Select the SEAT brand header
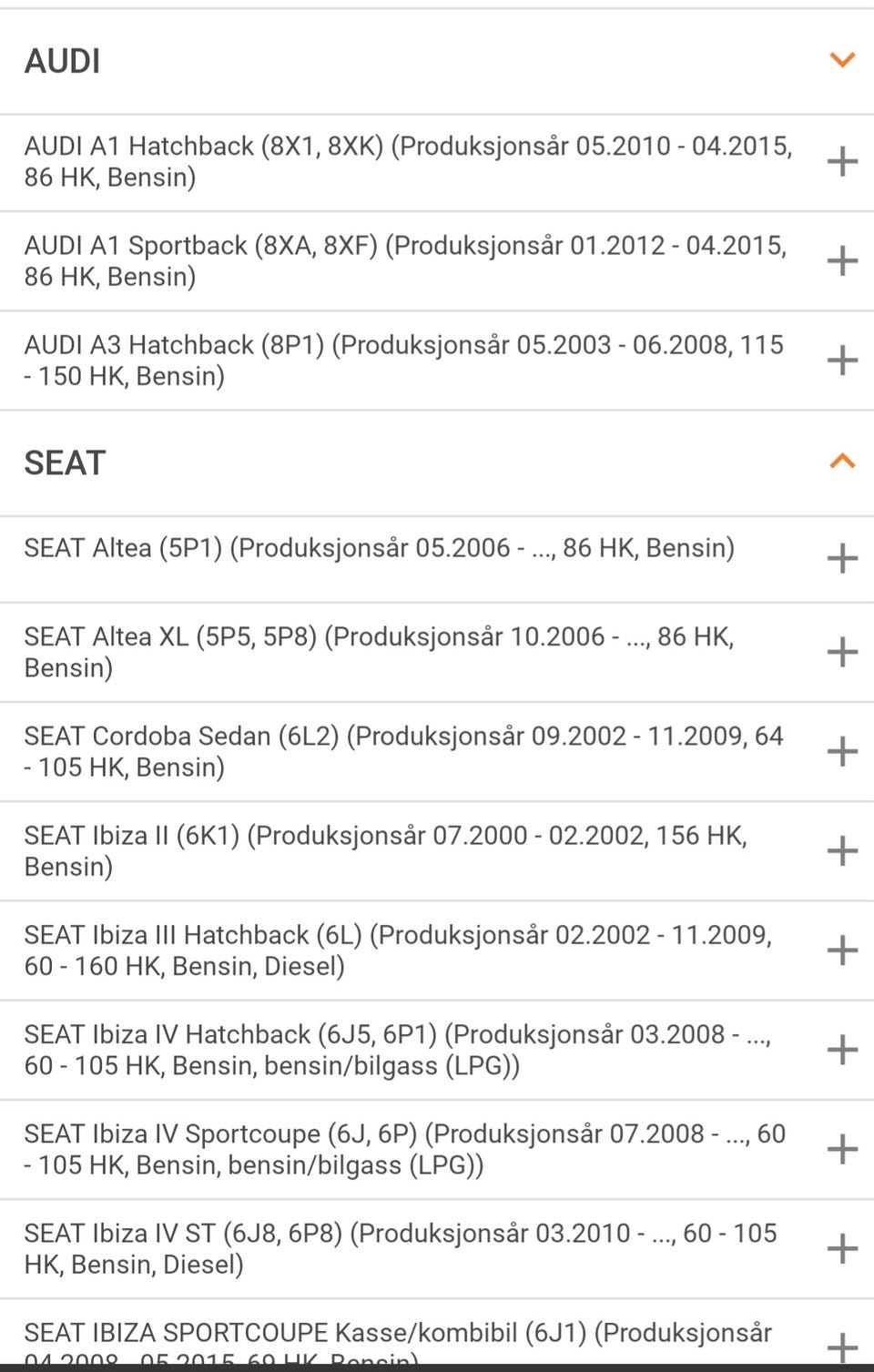Viewport: 874px width, 1372px height. [65, 462]
